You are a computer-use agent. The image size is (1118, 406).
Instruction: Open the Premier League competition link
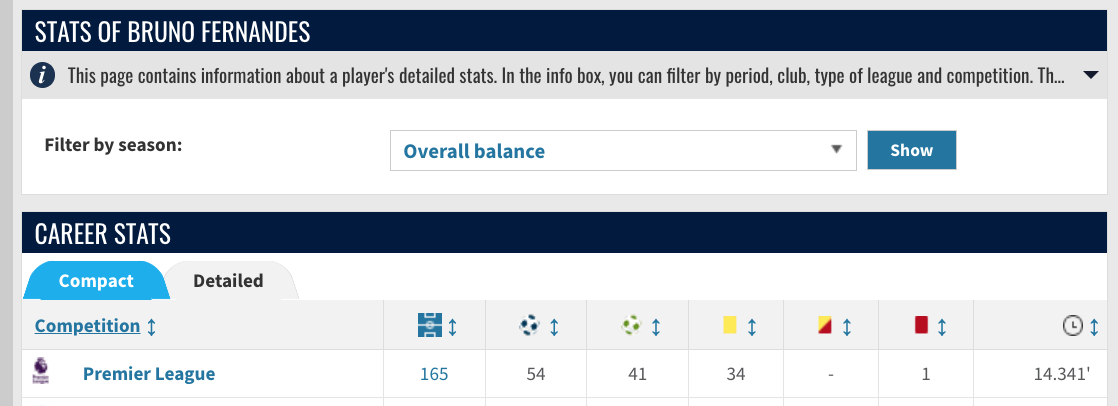[x=149, y=373]
